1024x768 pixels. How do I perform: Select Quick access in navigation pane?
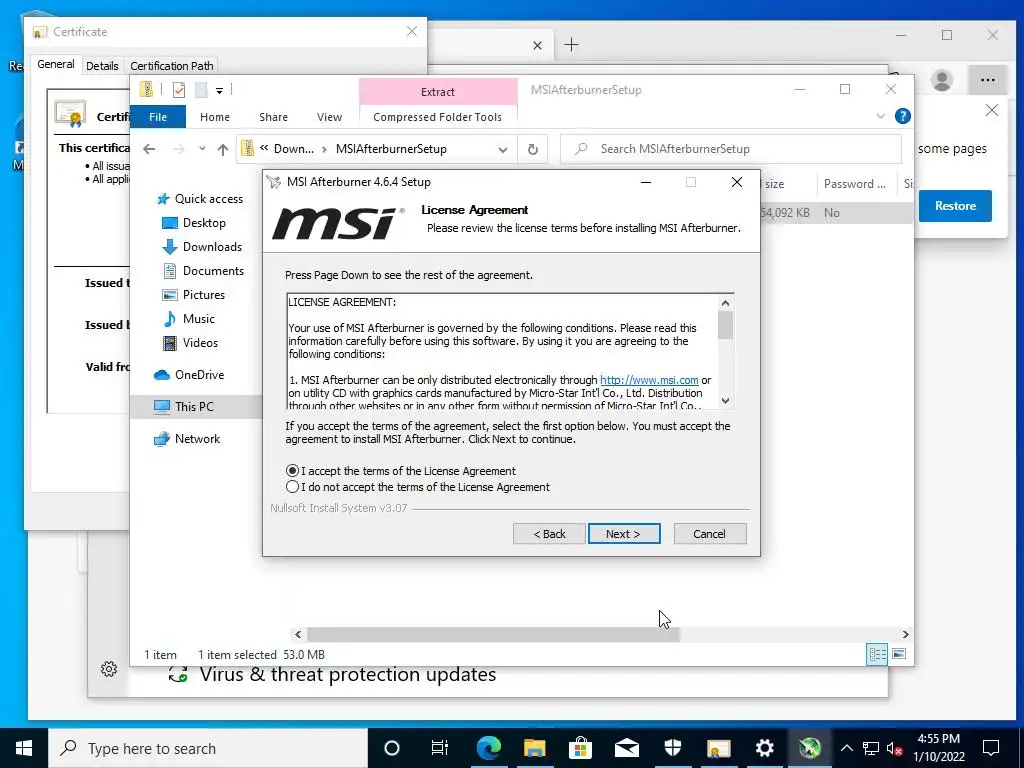point(199,199)
